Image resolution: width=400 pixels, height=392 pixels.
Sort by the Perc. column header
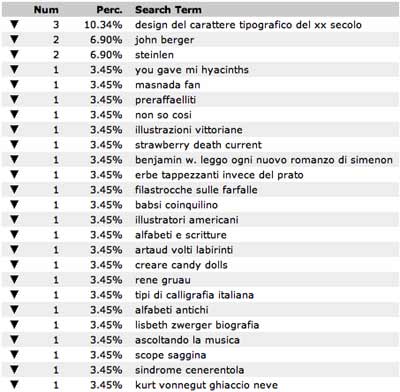coord(109,10)
